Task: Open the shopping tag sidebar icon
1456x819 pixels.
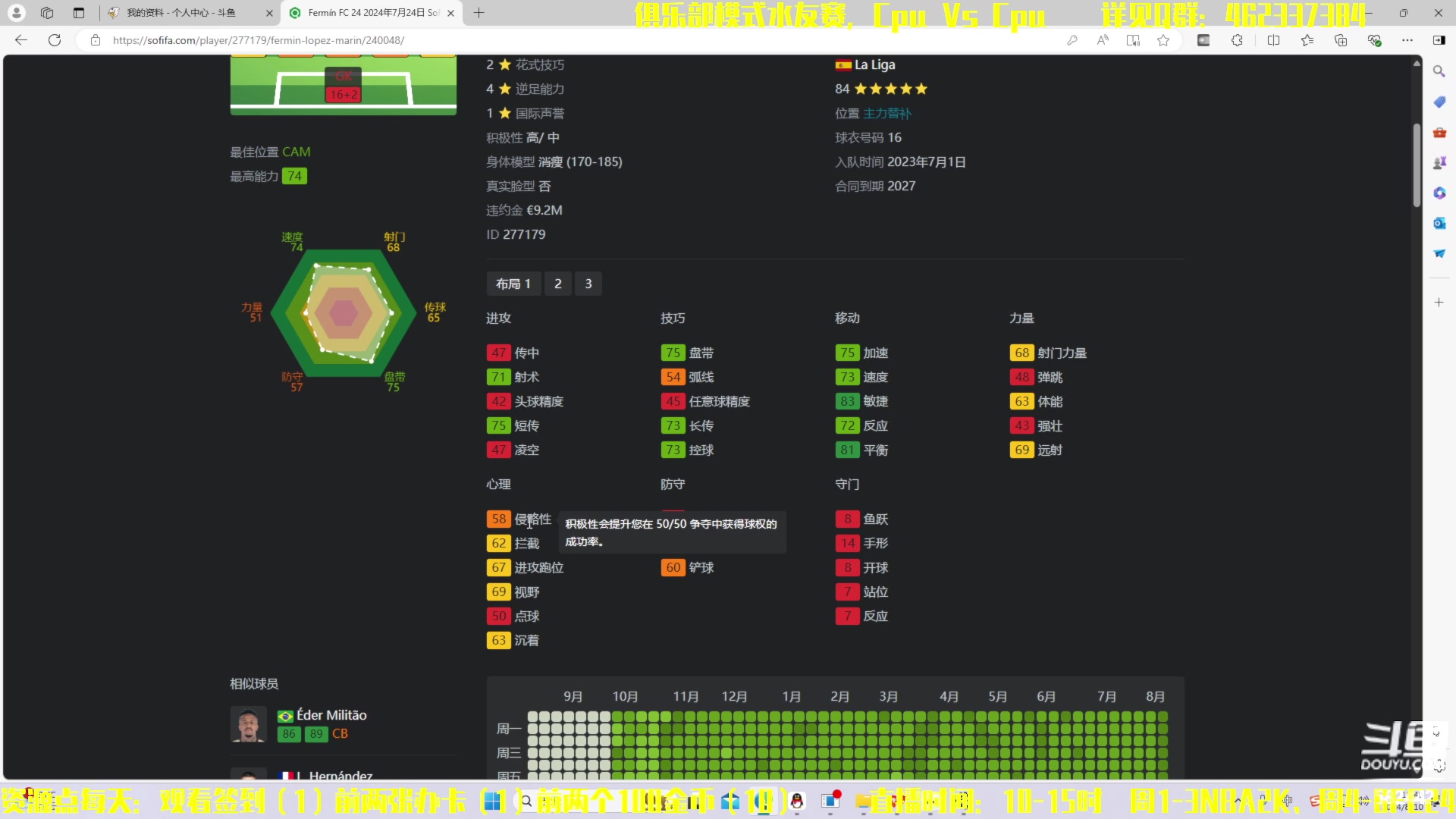Action: point(1439,102)
